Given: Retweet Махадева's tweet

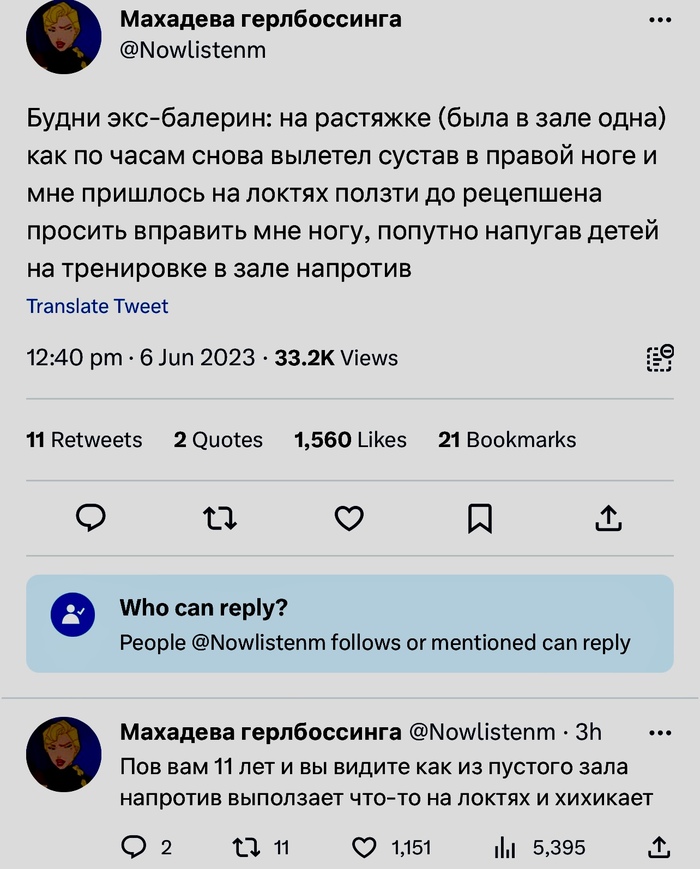Looking at the screenshot, I should [221, 518].
